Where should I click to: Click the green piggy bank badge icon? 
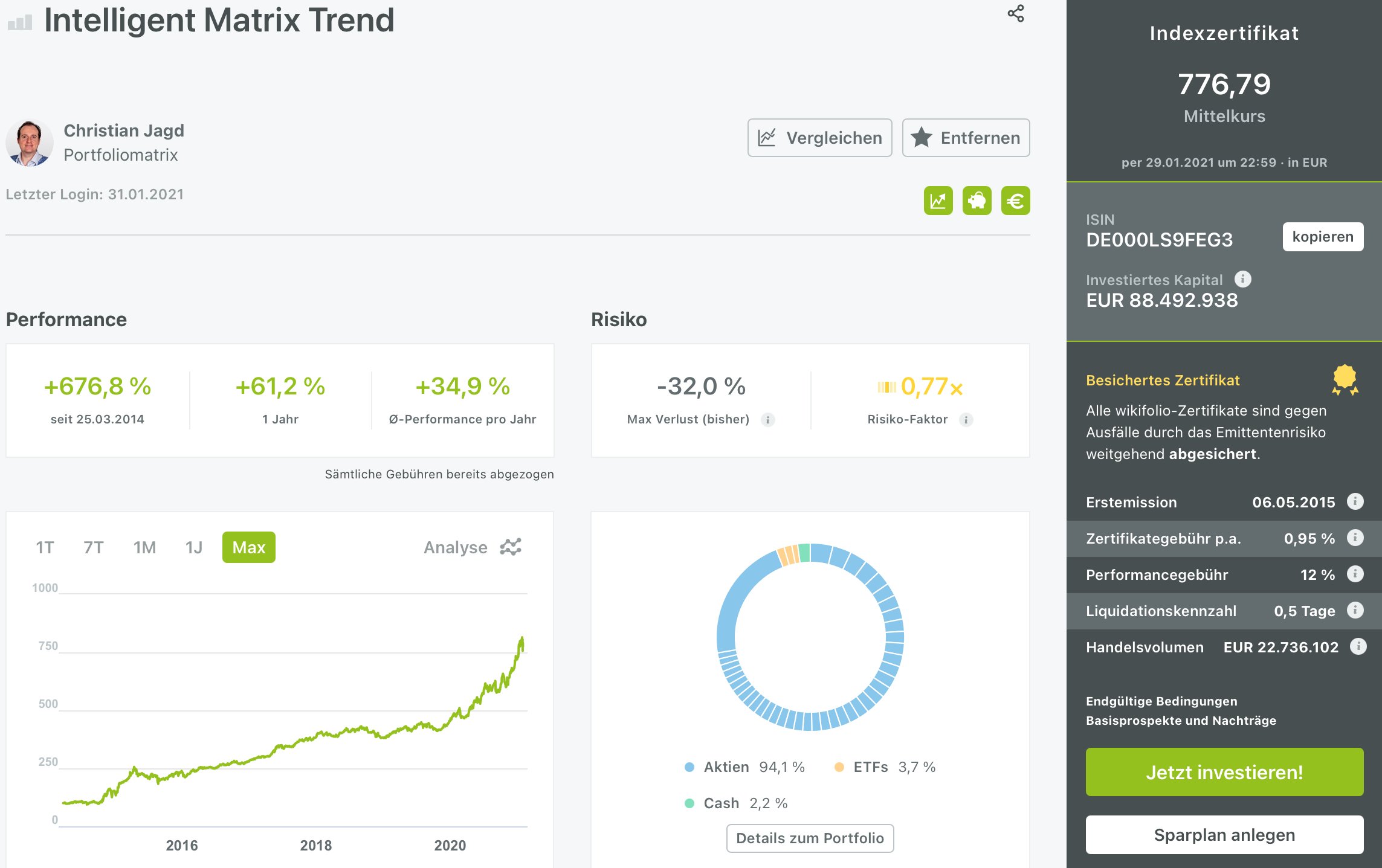coord(977,201)
